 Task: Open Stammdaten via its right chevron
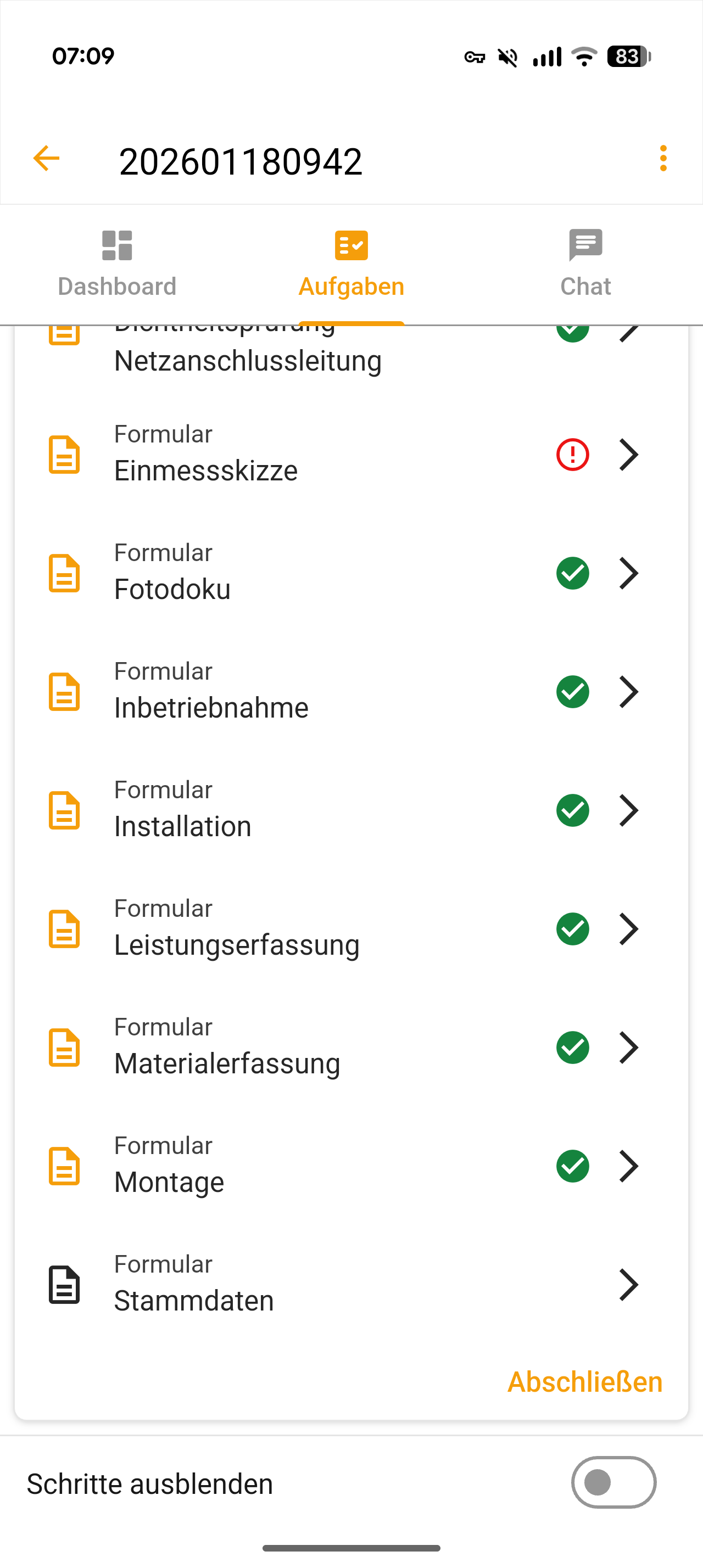pos(628,1285)
